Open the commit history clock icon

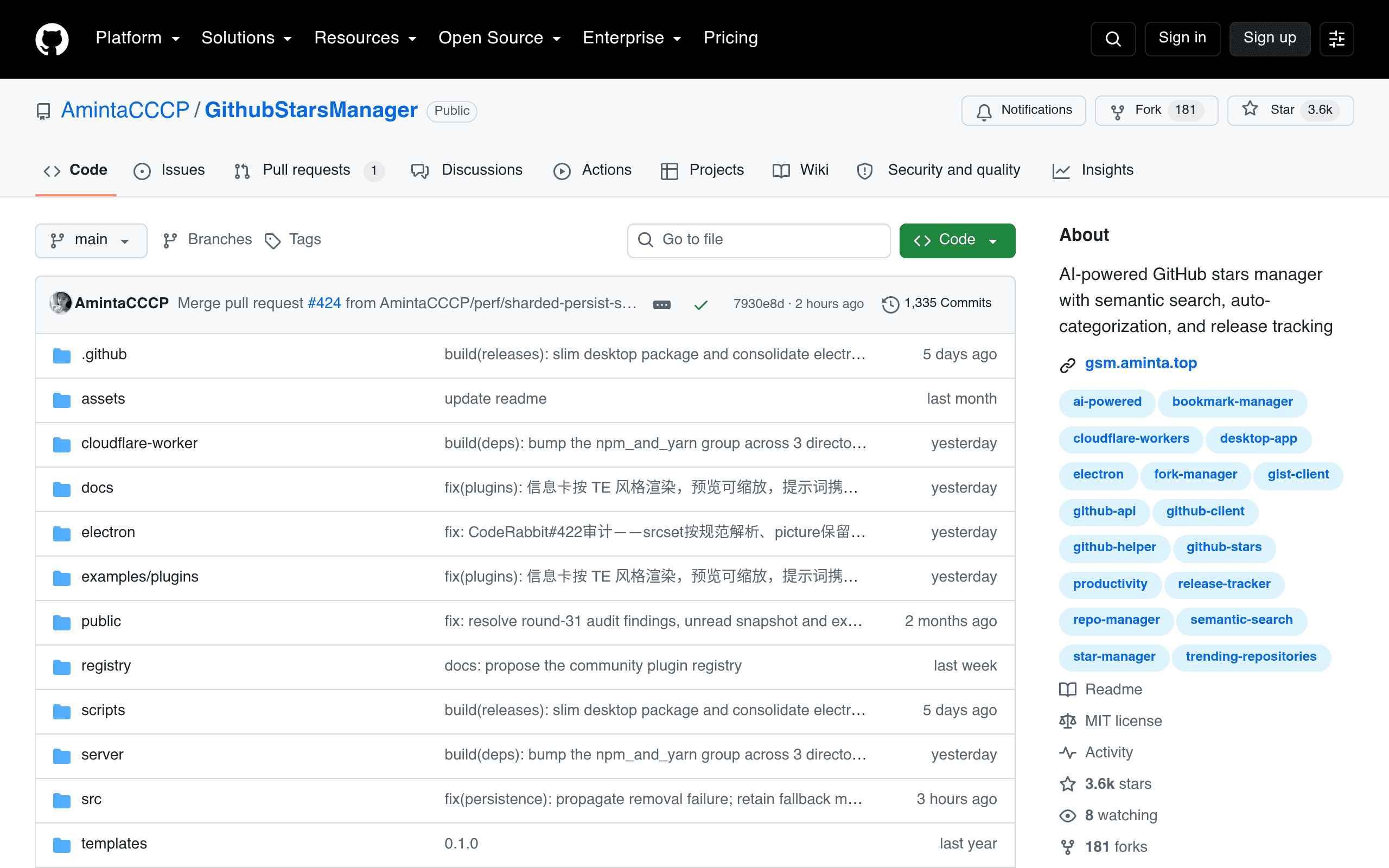click(890, 304)
